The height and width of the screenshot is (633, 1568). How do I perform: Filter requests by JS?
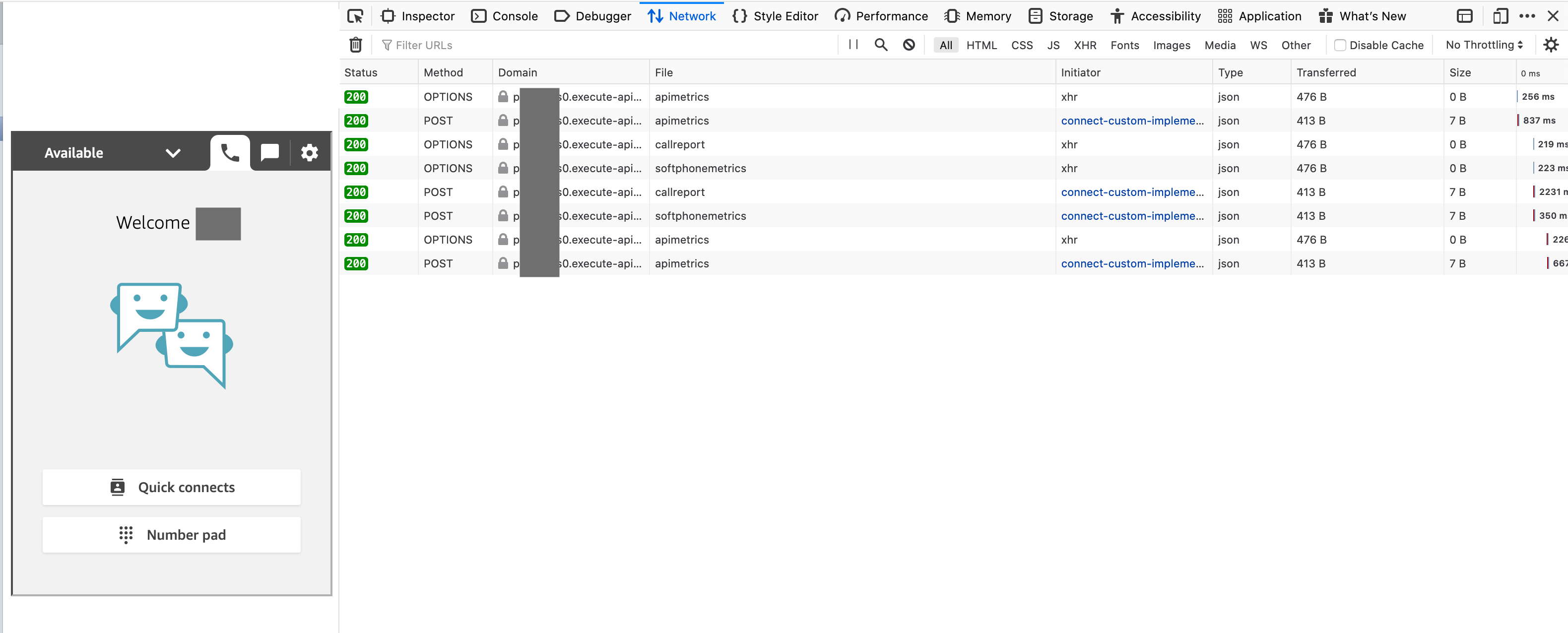(1053, 45)
